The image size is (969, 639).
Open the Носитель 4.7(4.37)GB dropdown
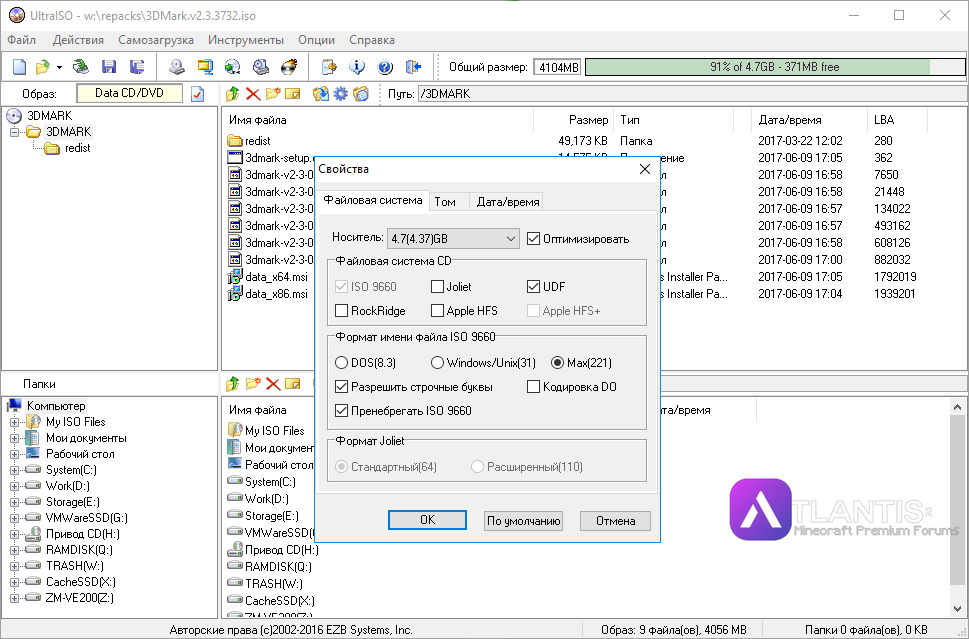(x=453, y=239)
